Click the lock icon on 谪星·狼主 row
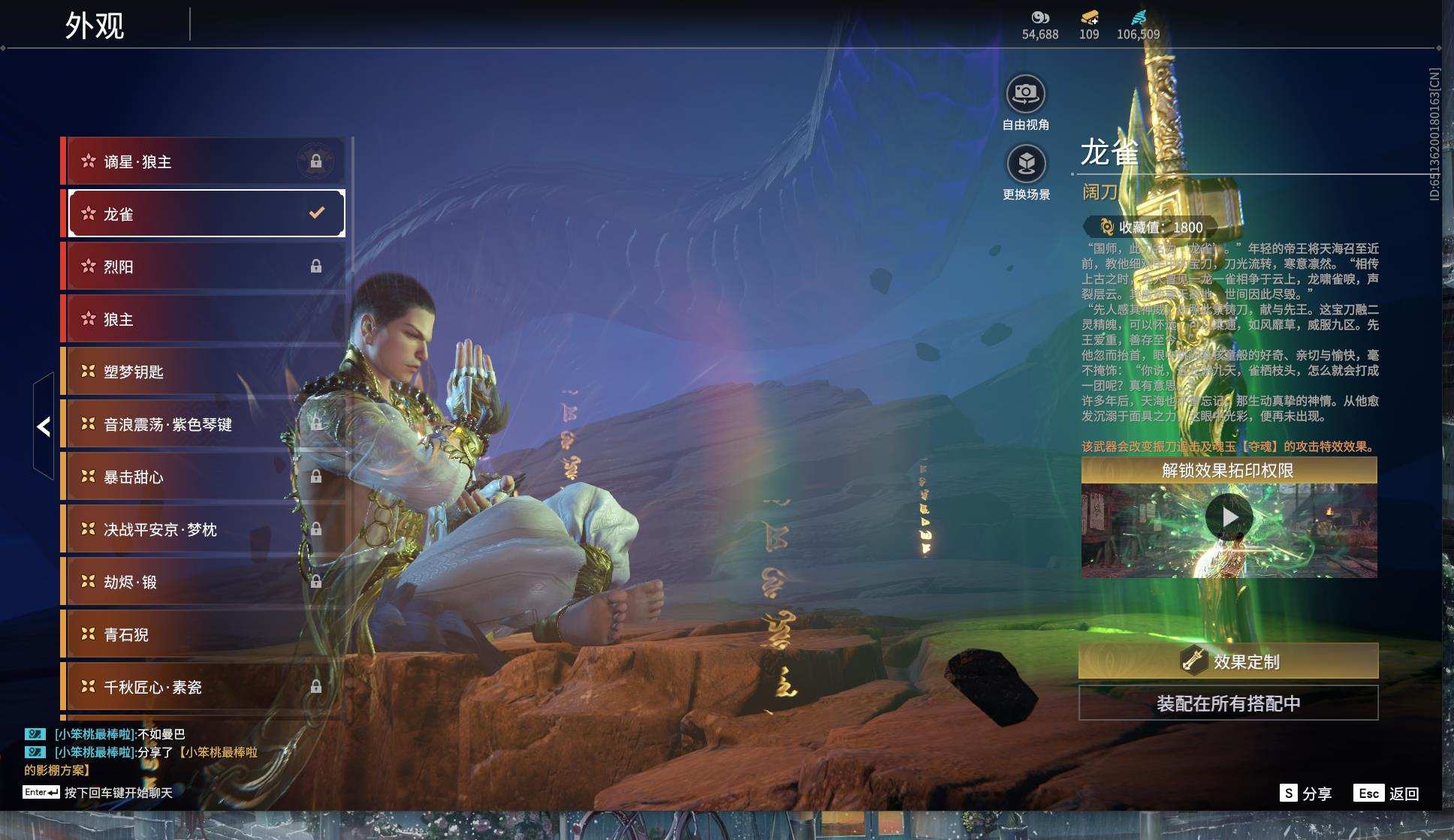Image resolution: width=1454 pixels, height=840 pixels. click(316, 161)
